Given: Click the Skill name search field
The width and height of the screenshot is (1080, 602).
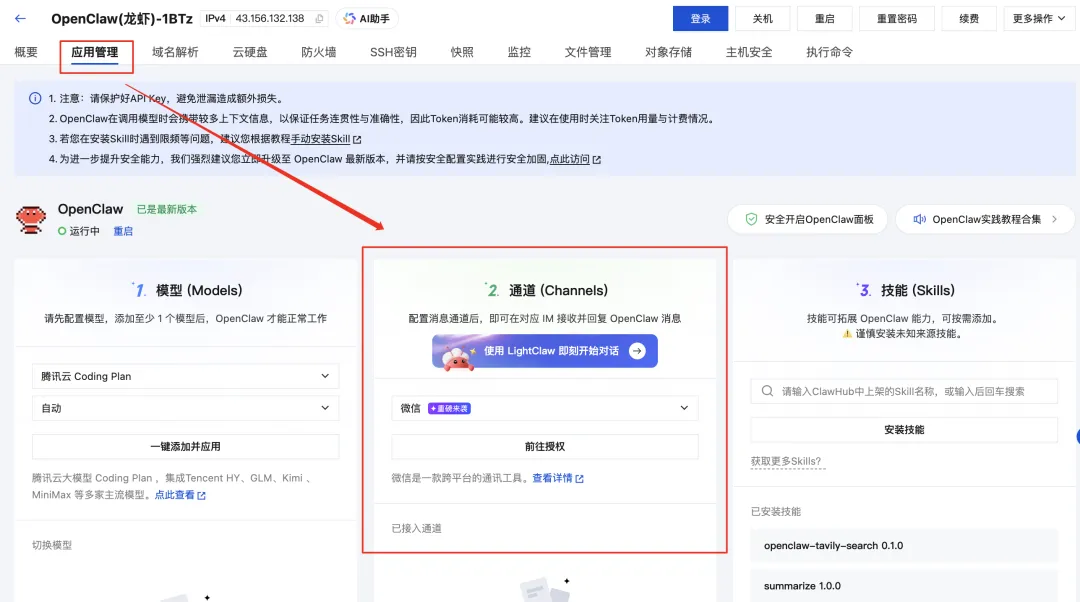Looking at the screenshot, I should tap(904, 391).
